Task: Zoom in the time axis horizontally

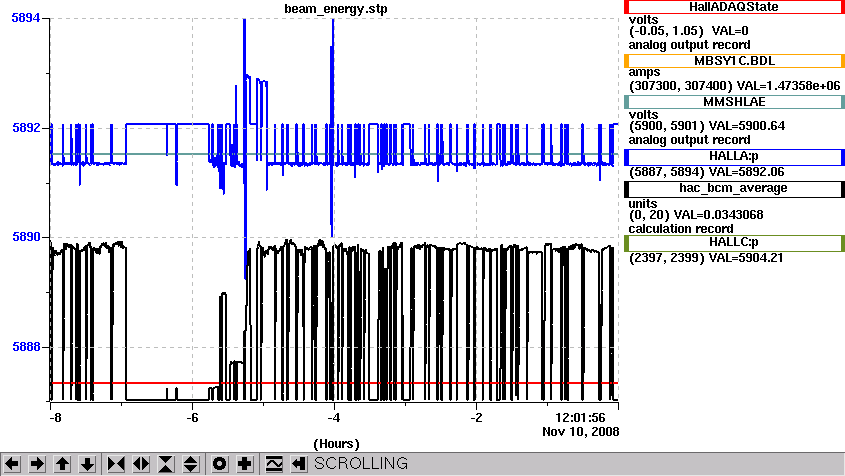Action: tap(116, 464)
